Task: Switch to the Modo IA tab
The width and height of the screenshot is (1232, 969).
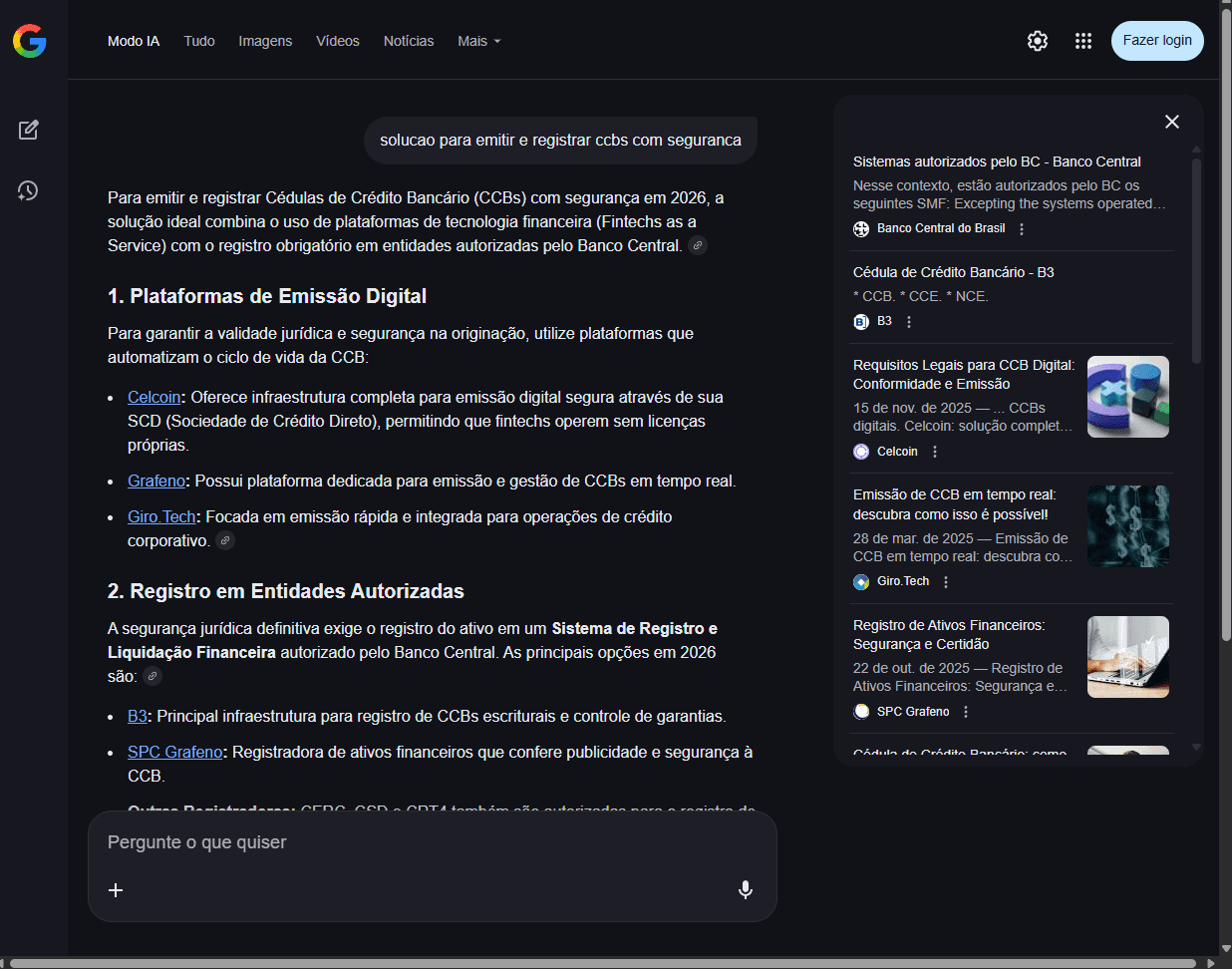Action: tap(134, 41)
